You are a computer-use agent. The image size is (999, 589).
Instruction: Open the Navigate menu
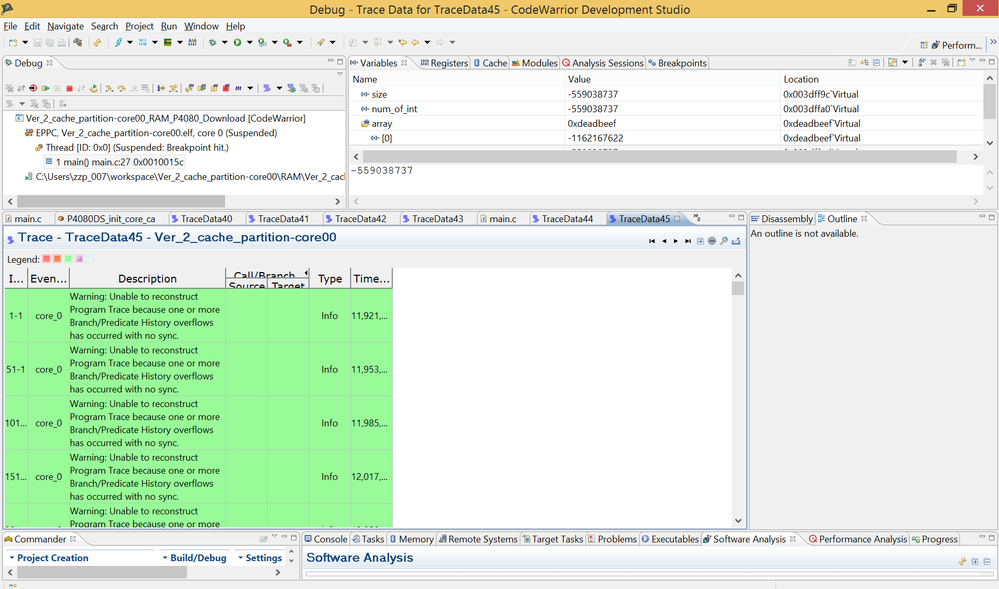pyautogui.click(x=66, y=26)
